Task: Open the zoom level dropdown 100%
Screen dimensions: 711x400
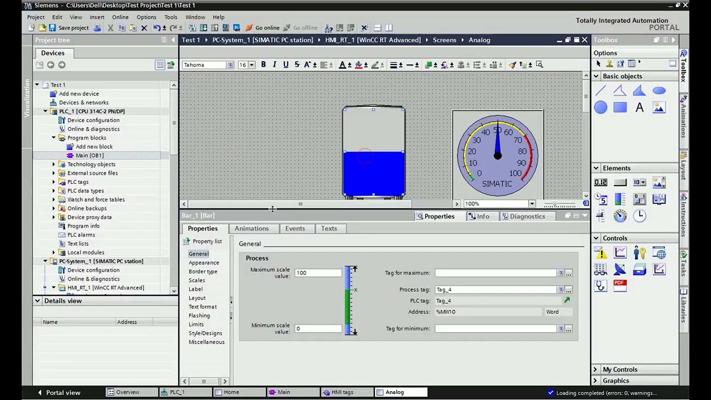Action: pyautogui.click(x=532, y=204)
